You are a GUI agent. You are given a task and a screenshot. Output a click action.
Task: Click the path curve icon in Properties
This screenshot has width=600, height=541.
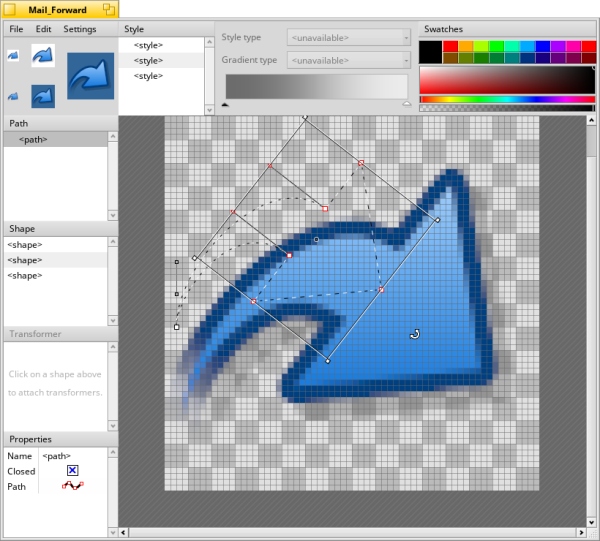pos(72,487)
